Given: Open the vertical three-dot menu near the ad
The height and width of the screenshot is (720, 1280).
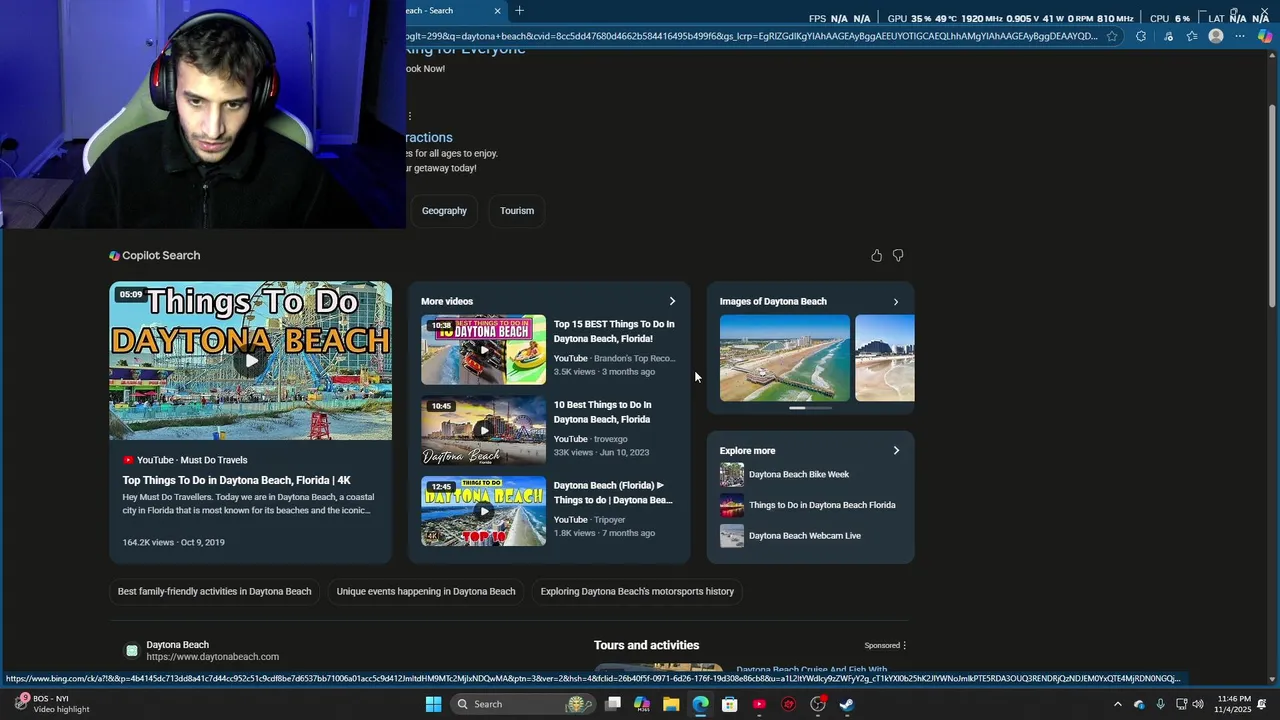Looking at the screenshot, I should pos(409,116).
